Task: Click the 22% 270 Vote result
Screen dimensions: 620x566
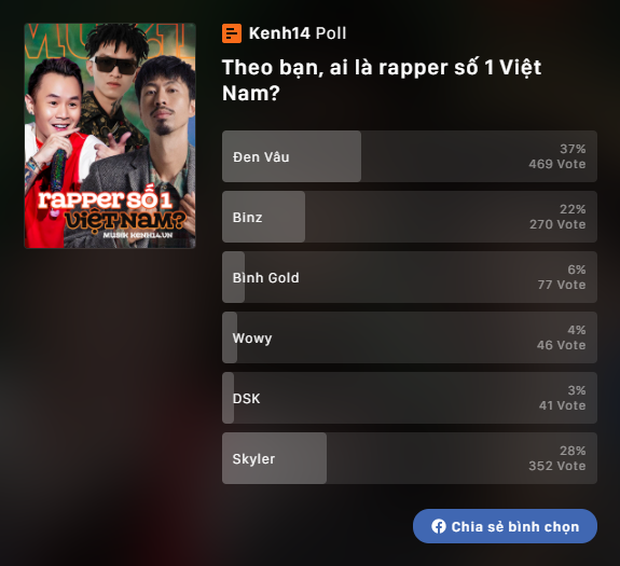Action: click(x=558, y=217)
